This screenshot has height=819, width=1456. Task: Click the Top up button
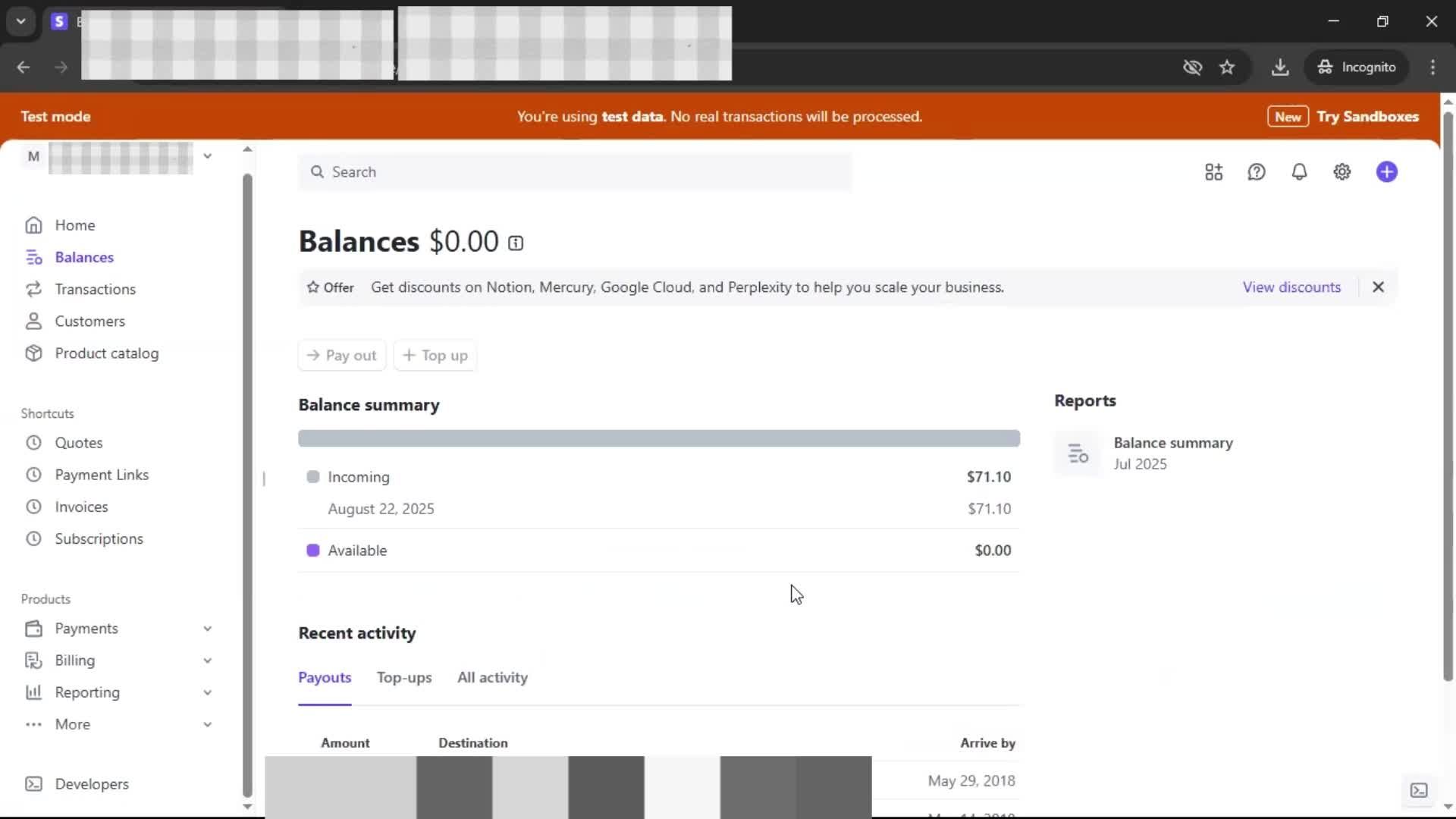point(435,356)
